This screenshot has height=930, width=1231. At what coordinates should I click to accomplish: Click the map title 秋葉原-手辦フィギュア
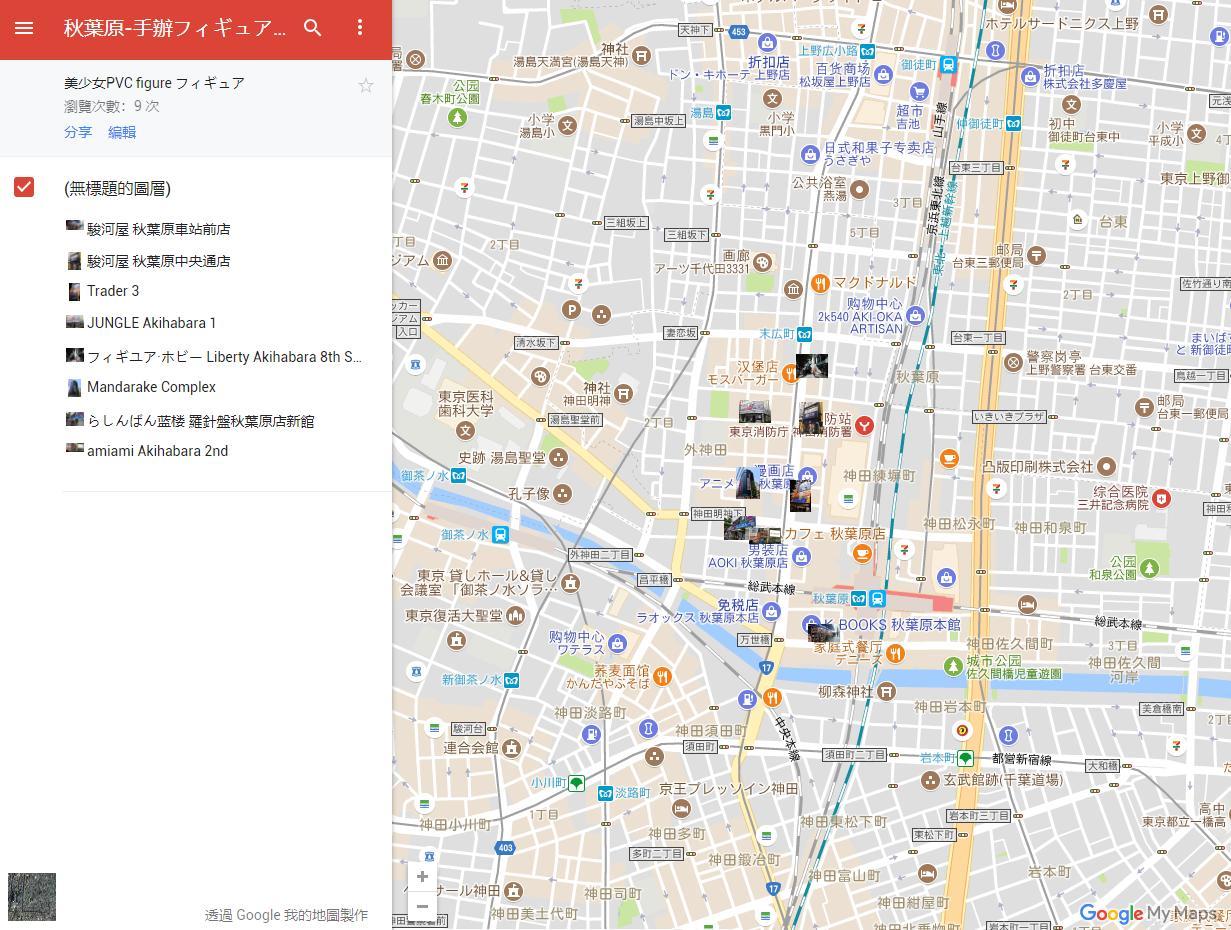tap(175, 28)
